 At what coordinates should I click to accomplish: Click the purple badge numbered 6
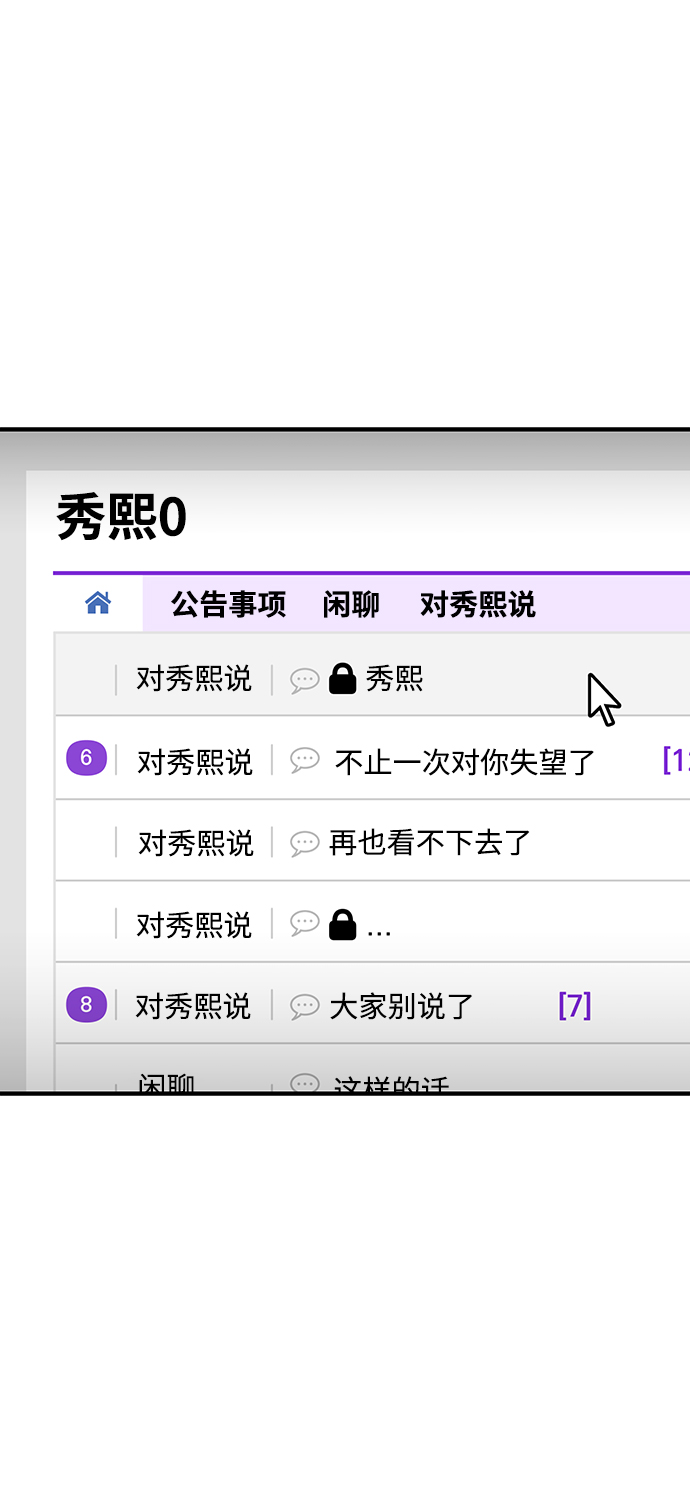[86, 758]
